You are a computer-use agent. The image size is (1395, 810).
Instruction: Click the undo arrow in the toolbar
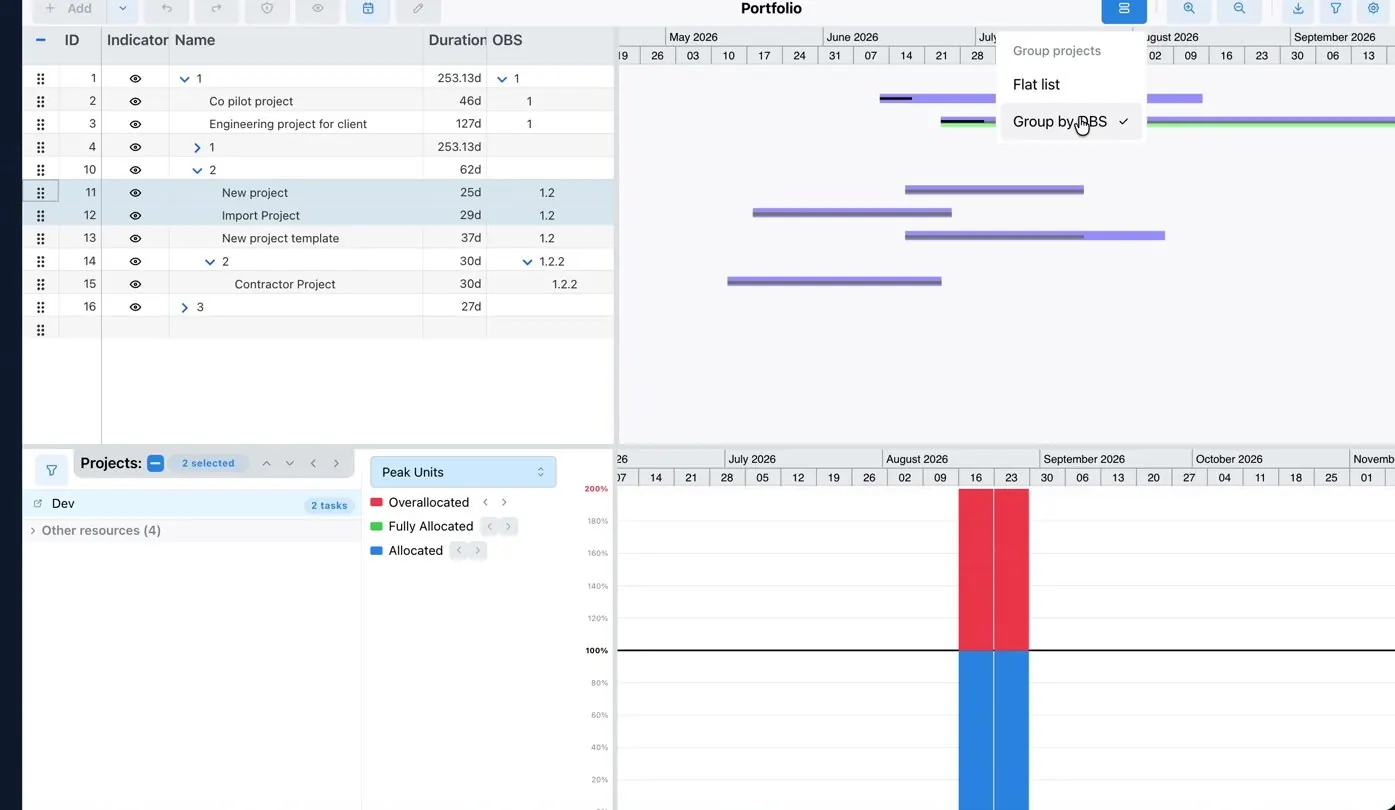coord(167,9)
